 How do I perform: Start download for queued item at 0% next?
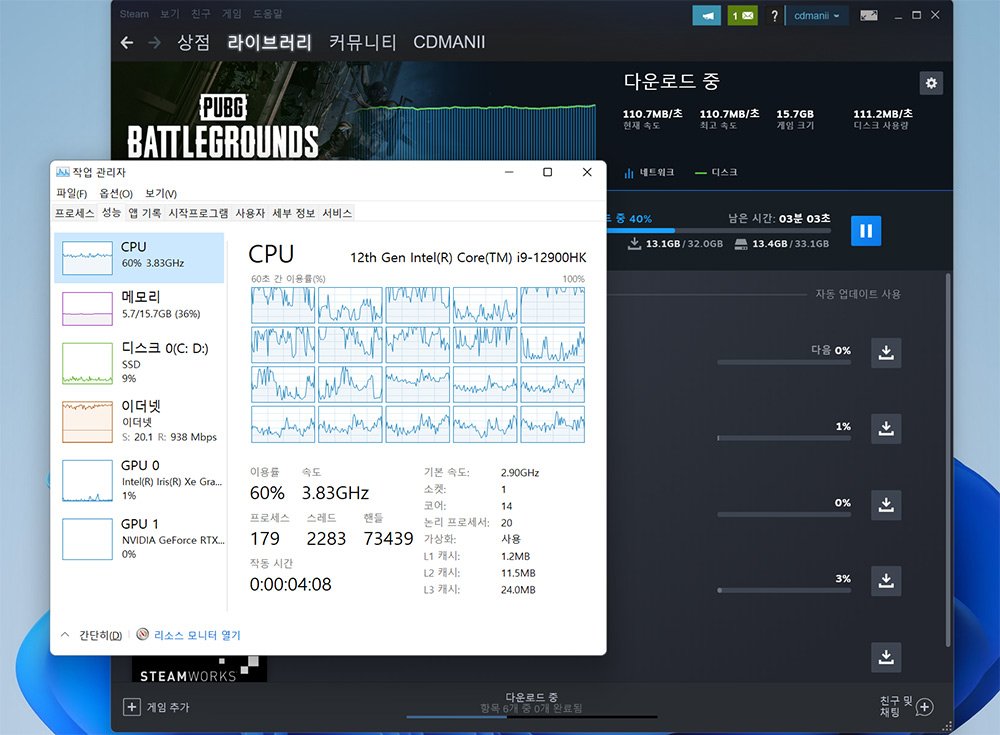(886, 353)
